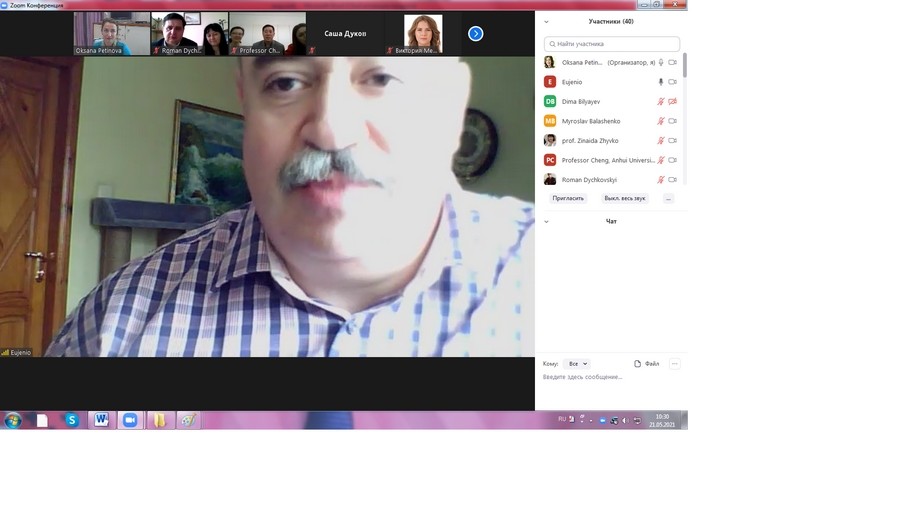This screenshot has height=510, width=900.
Task: Open file explorer folder in taskbar
Action: point(160,421)
